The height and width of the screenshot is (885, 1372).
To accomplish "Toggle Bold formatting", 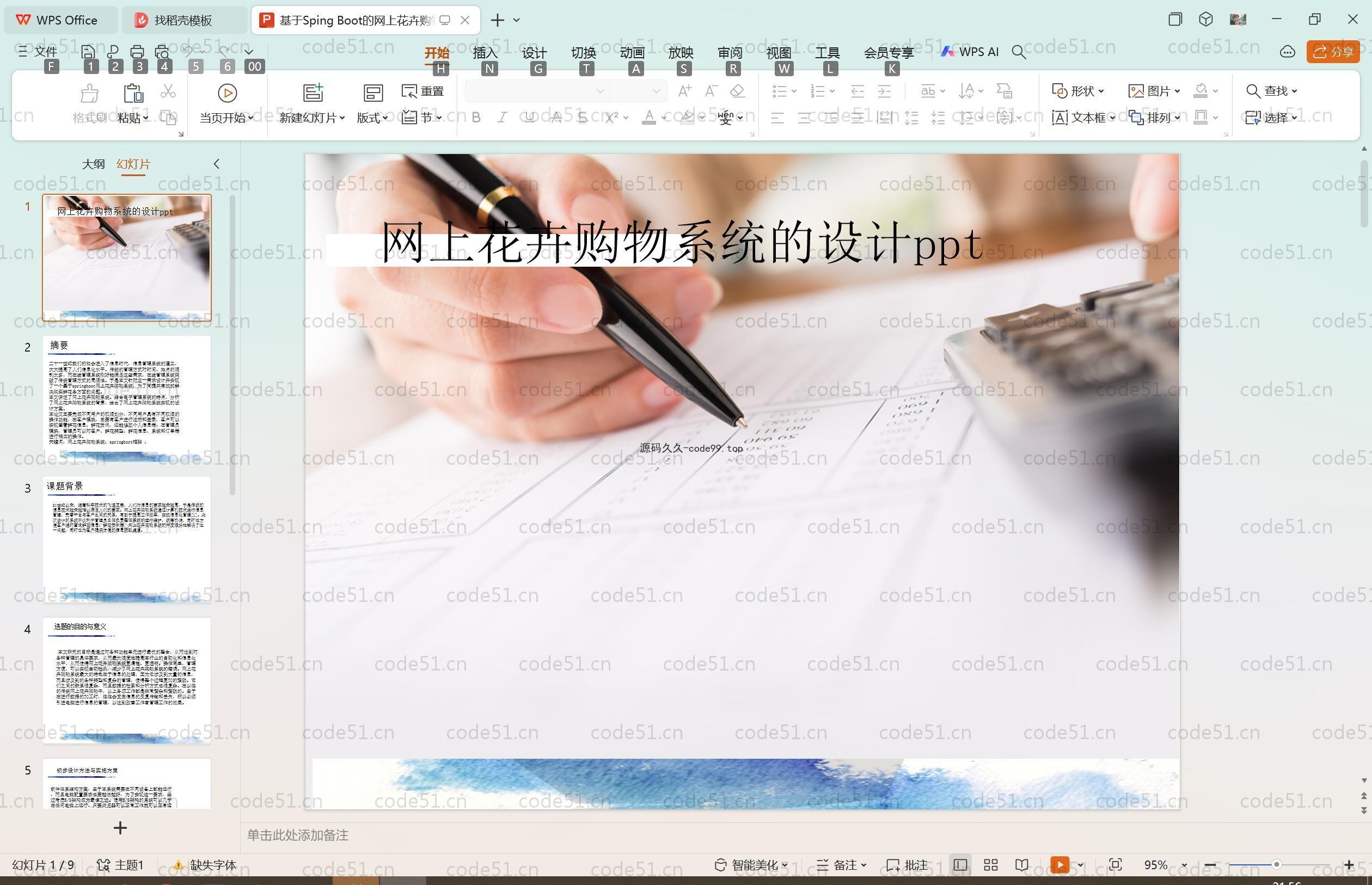I will (476, 118).
